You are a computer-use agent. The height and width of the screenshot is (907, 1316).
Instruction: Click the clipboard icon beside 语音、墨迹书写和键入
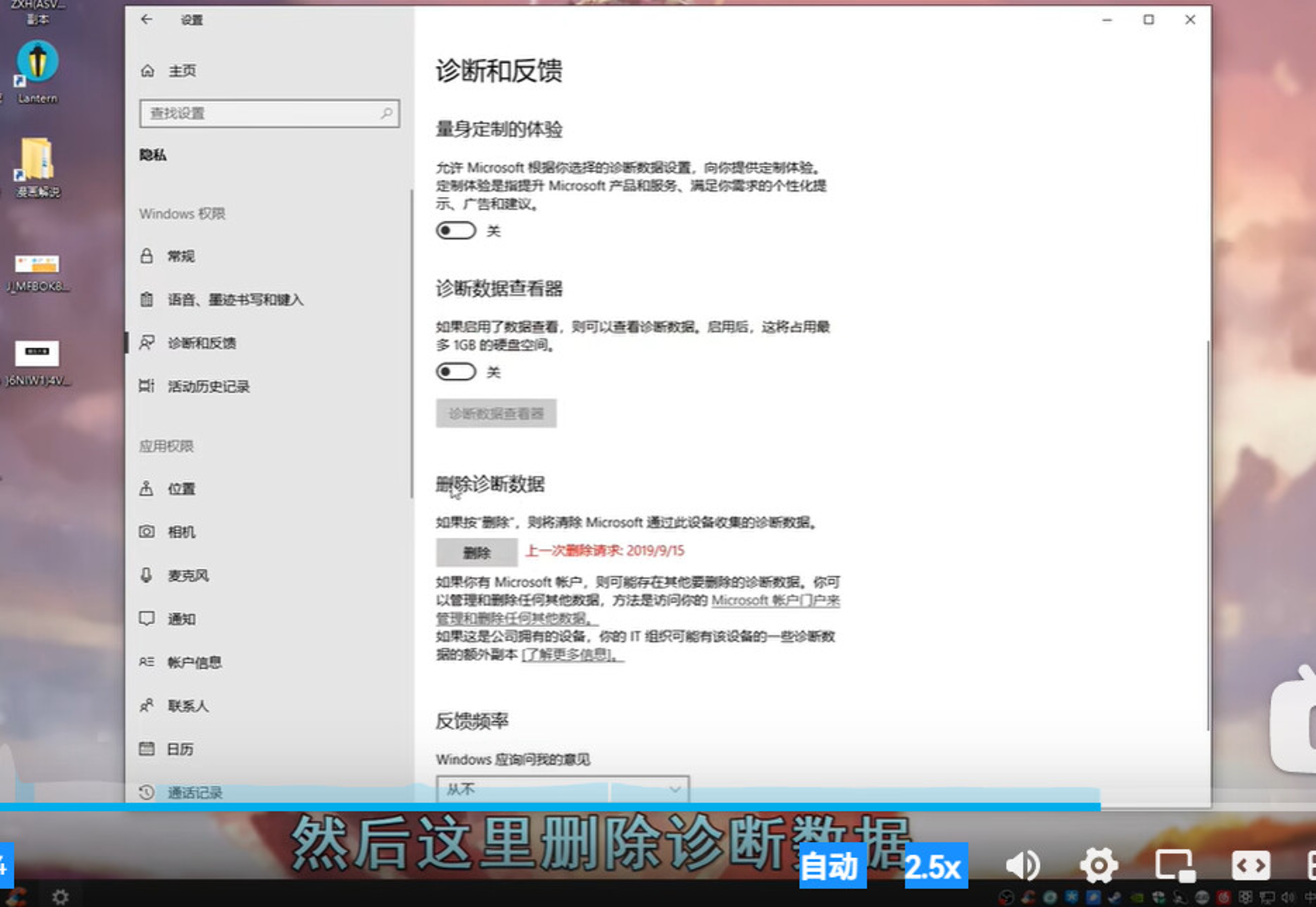147,299
